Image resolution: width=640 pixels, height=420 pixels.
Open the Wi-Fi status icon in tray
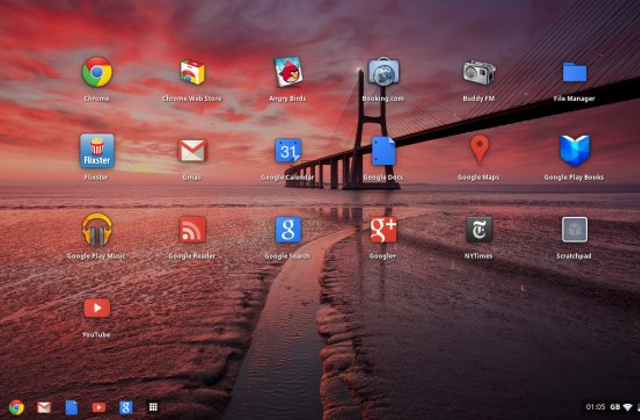pyautogui.click(x=627, y=407)
